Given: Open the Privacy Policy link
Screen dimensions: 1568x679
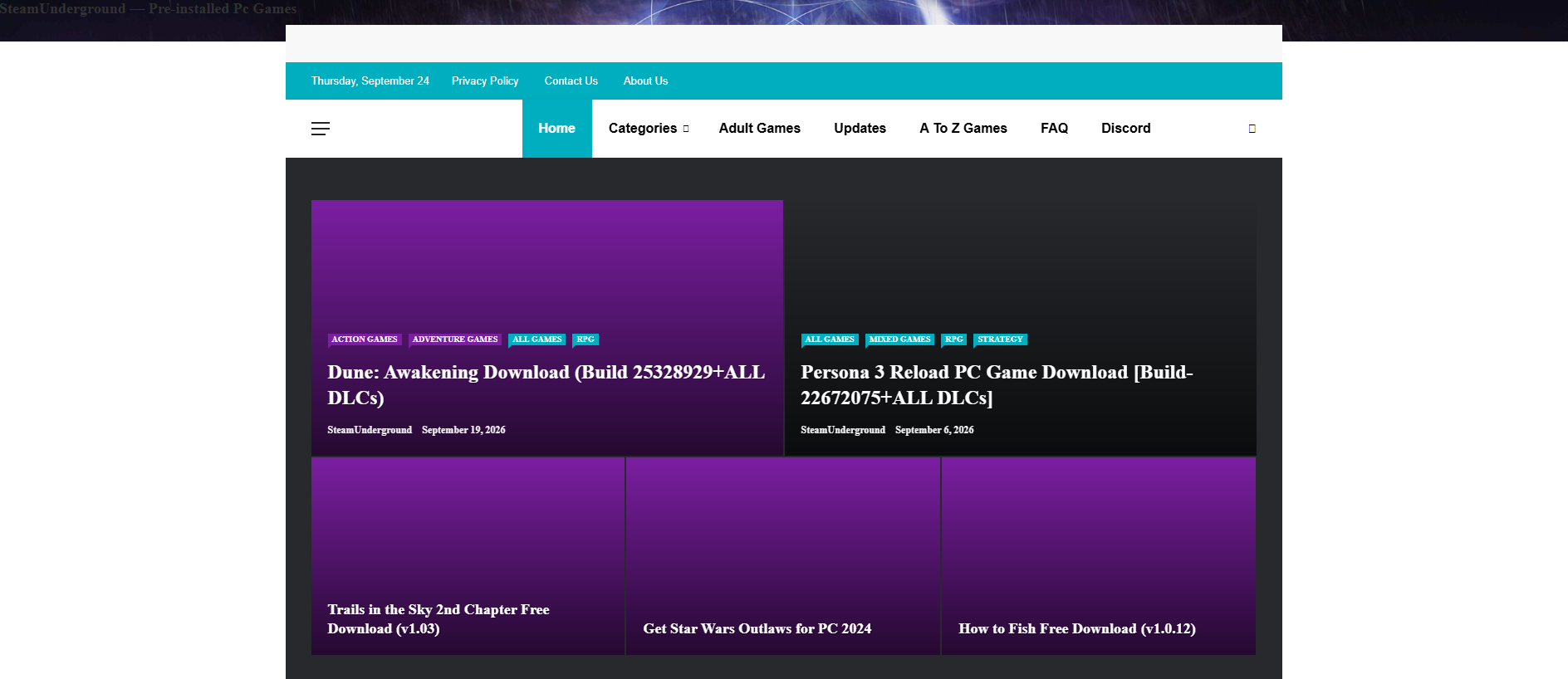Looking at the screenshot, I should tap(485, 81).
